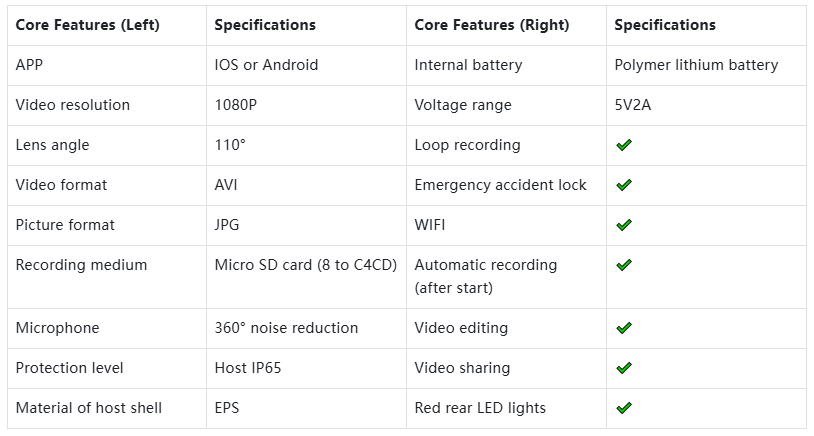This screenshot has width=814, height=436.
Task: Select the IOS or Android cell
Action: [x=266, y=65]
